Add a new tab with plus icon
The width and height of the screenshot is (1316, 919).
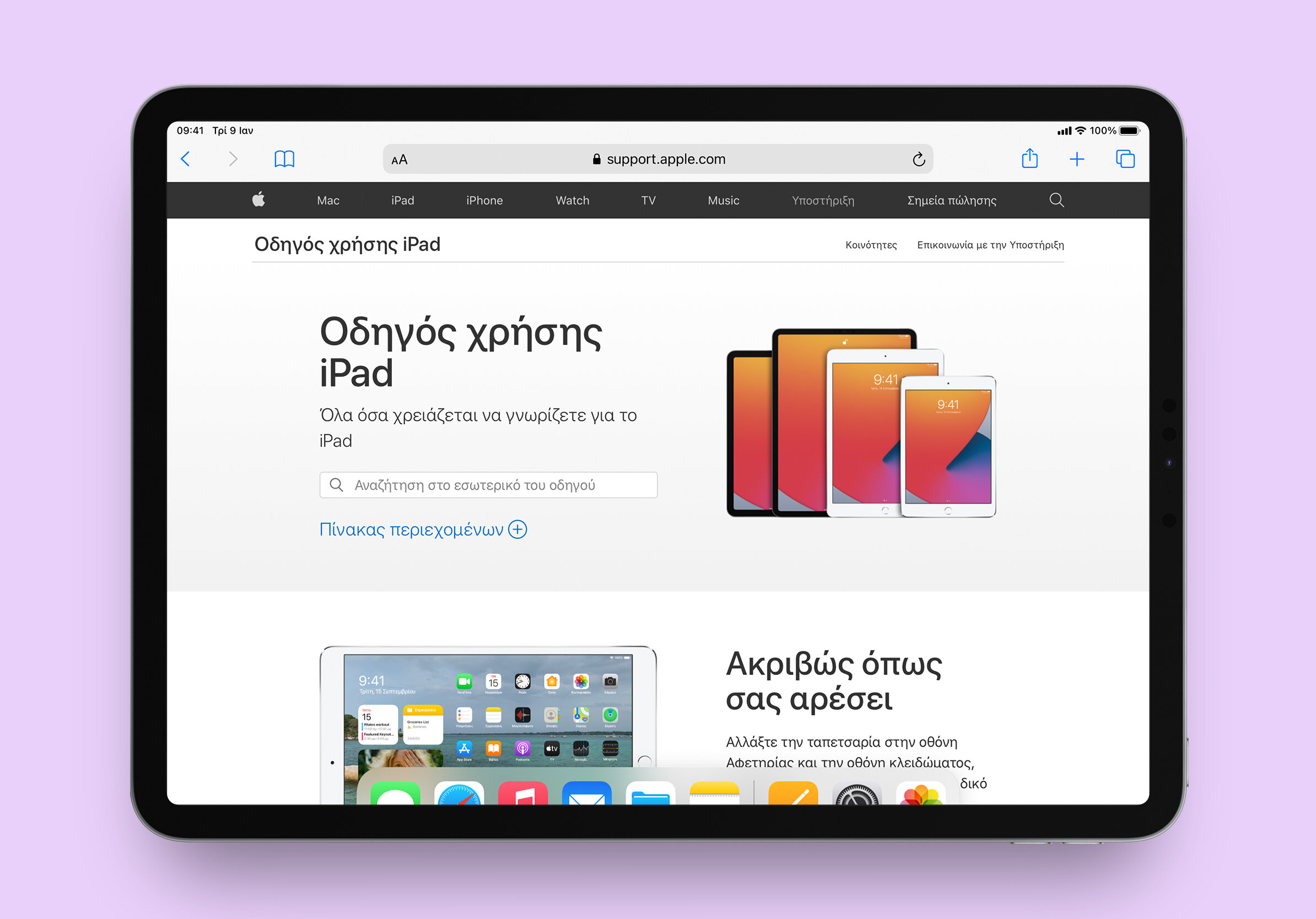click(1077, 159)
